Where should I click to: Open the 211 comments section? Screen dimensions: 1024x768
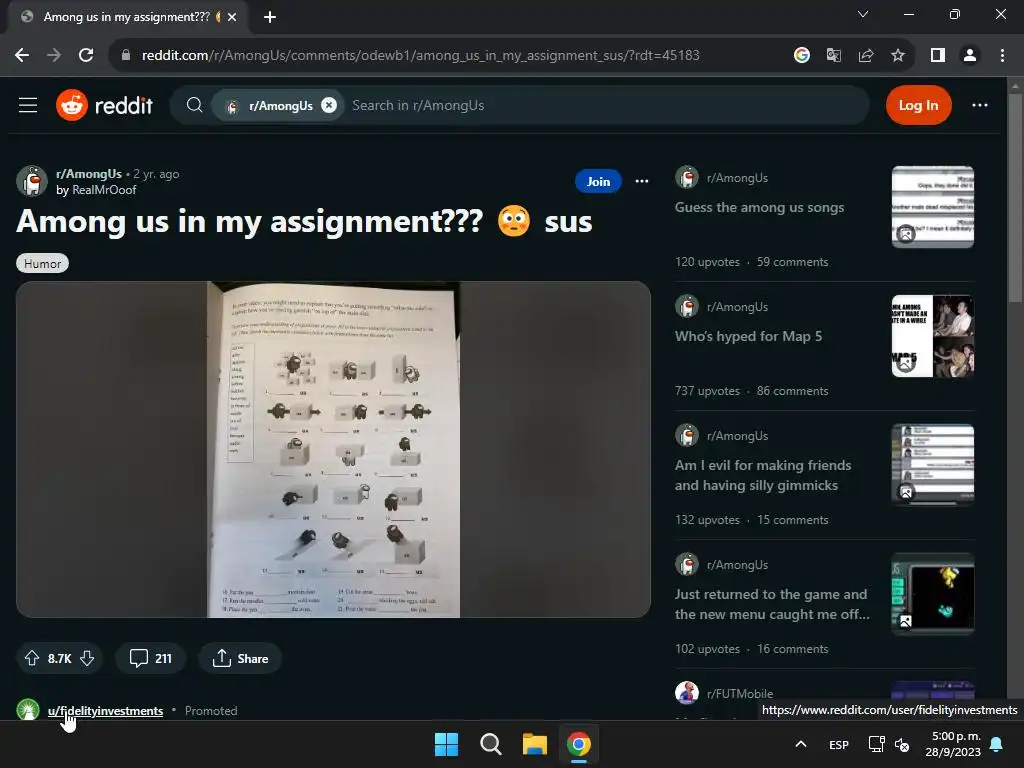click(150, 658)
